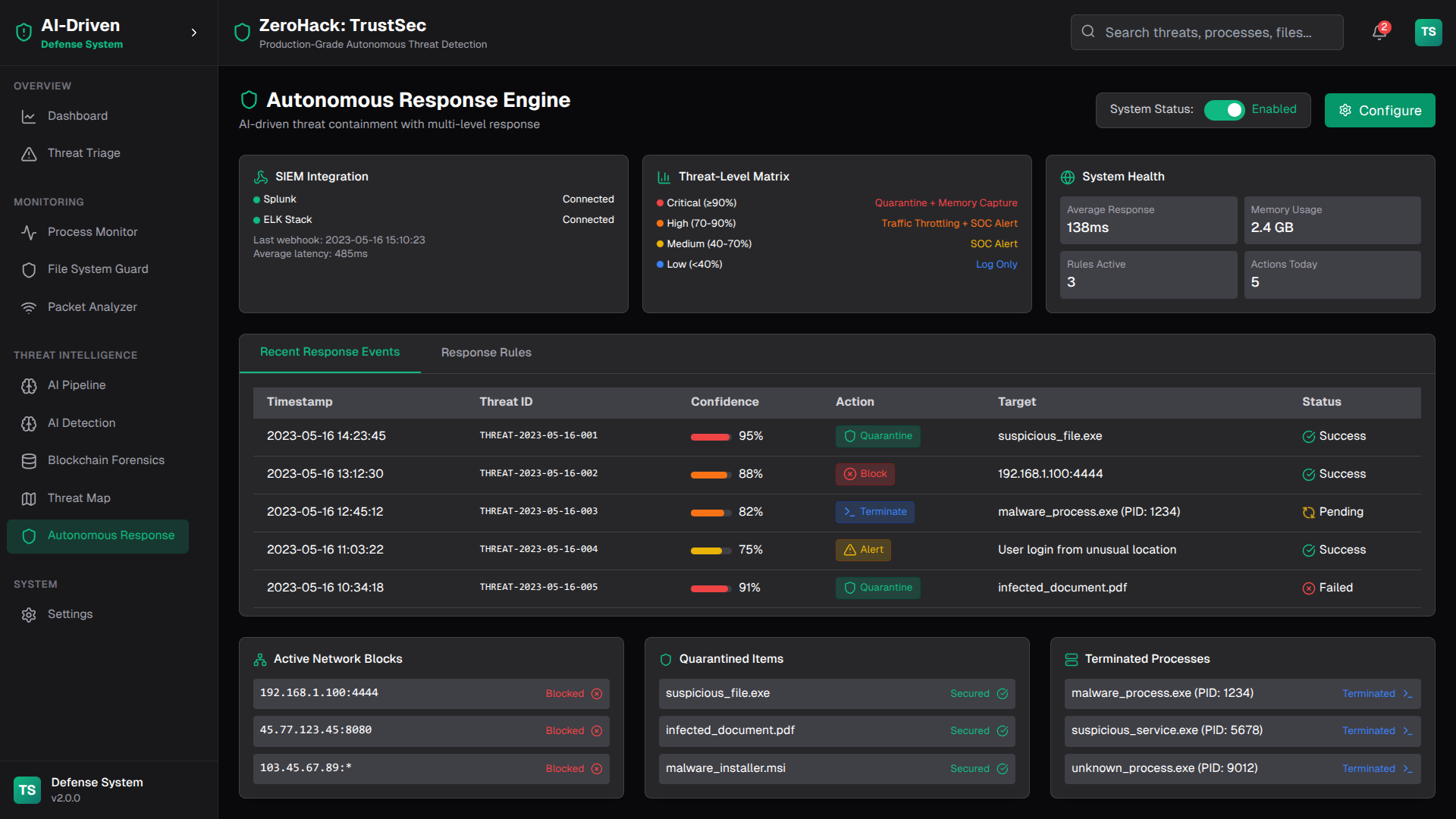Click the File System Guard shield icon
Viewport: 1456px width, 819px height.
(x=29, y=270)
